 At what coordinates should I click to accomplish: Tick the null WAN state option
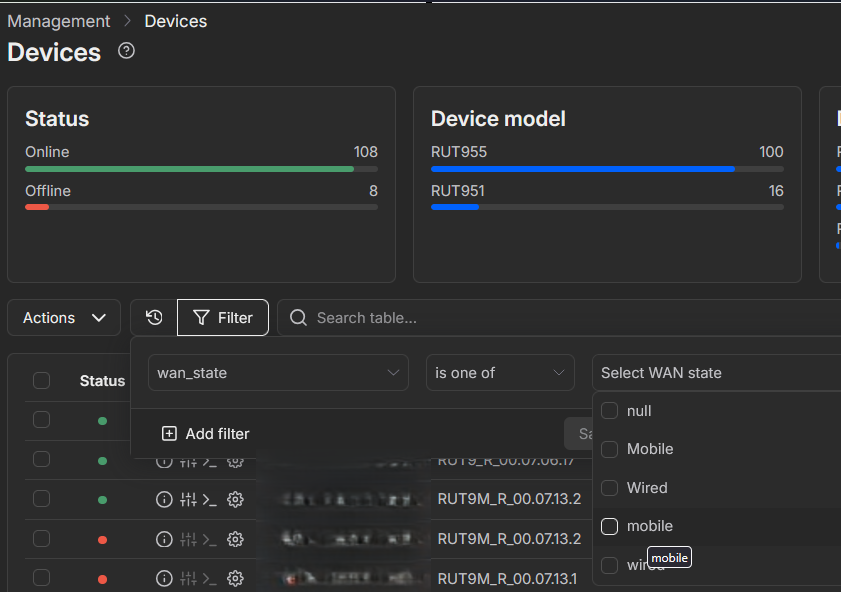[609, 411]
